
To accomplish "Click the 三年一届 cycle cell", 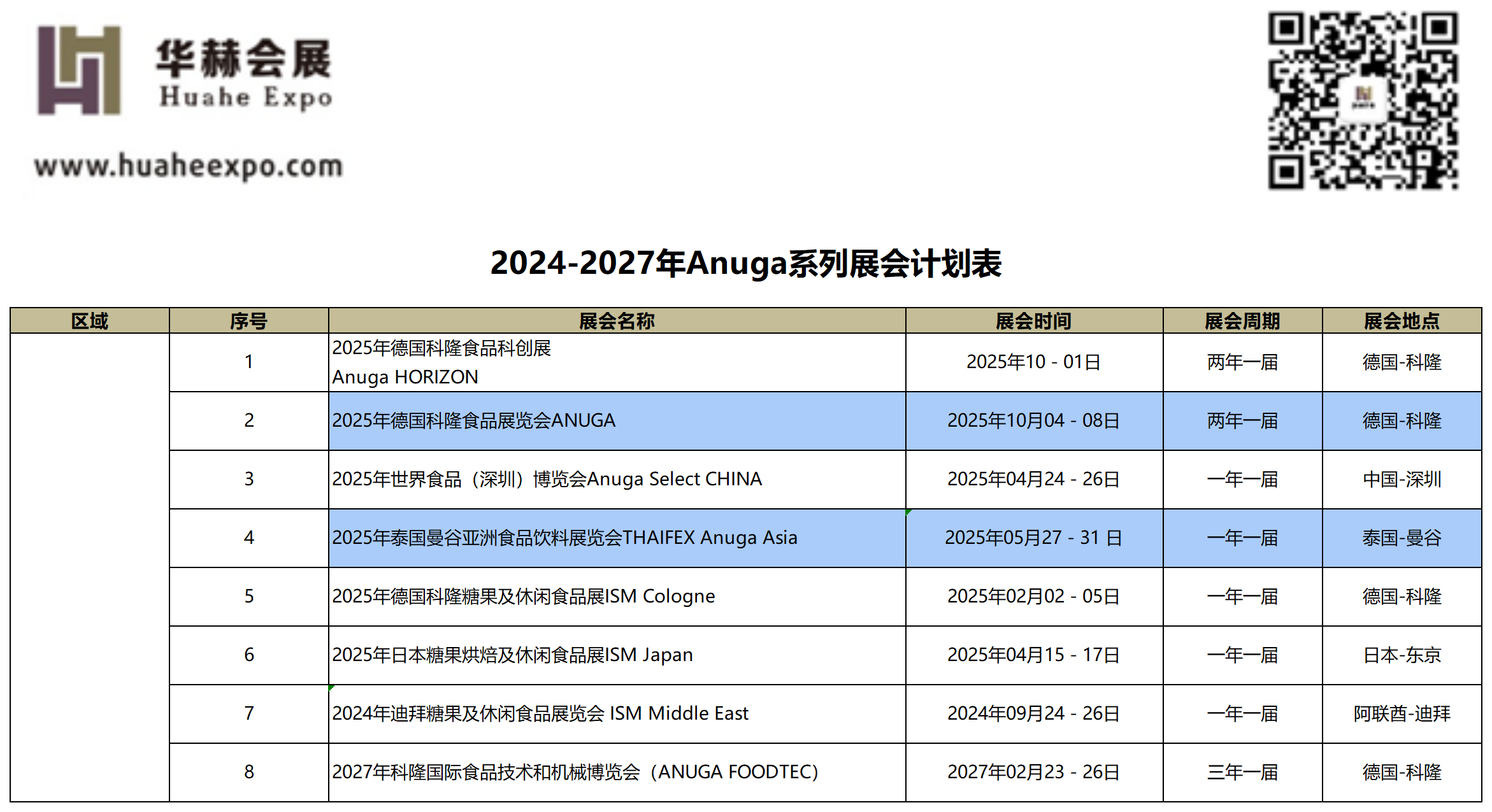I will tap(1243, 773).
